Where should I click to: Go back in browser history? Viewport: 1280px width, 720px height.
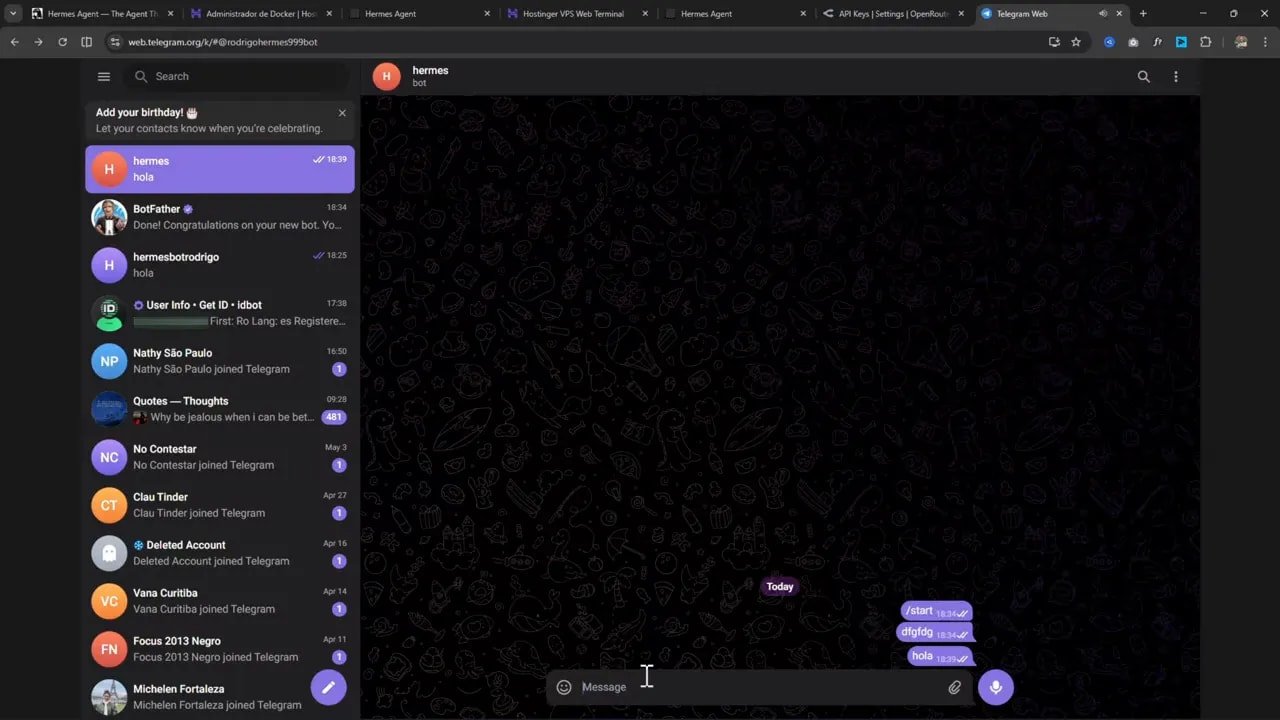tap(14, 42)
